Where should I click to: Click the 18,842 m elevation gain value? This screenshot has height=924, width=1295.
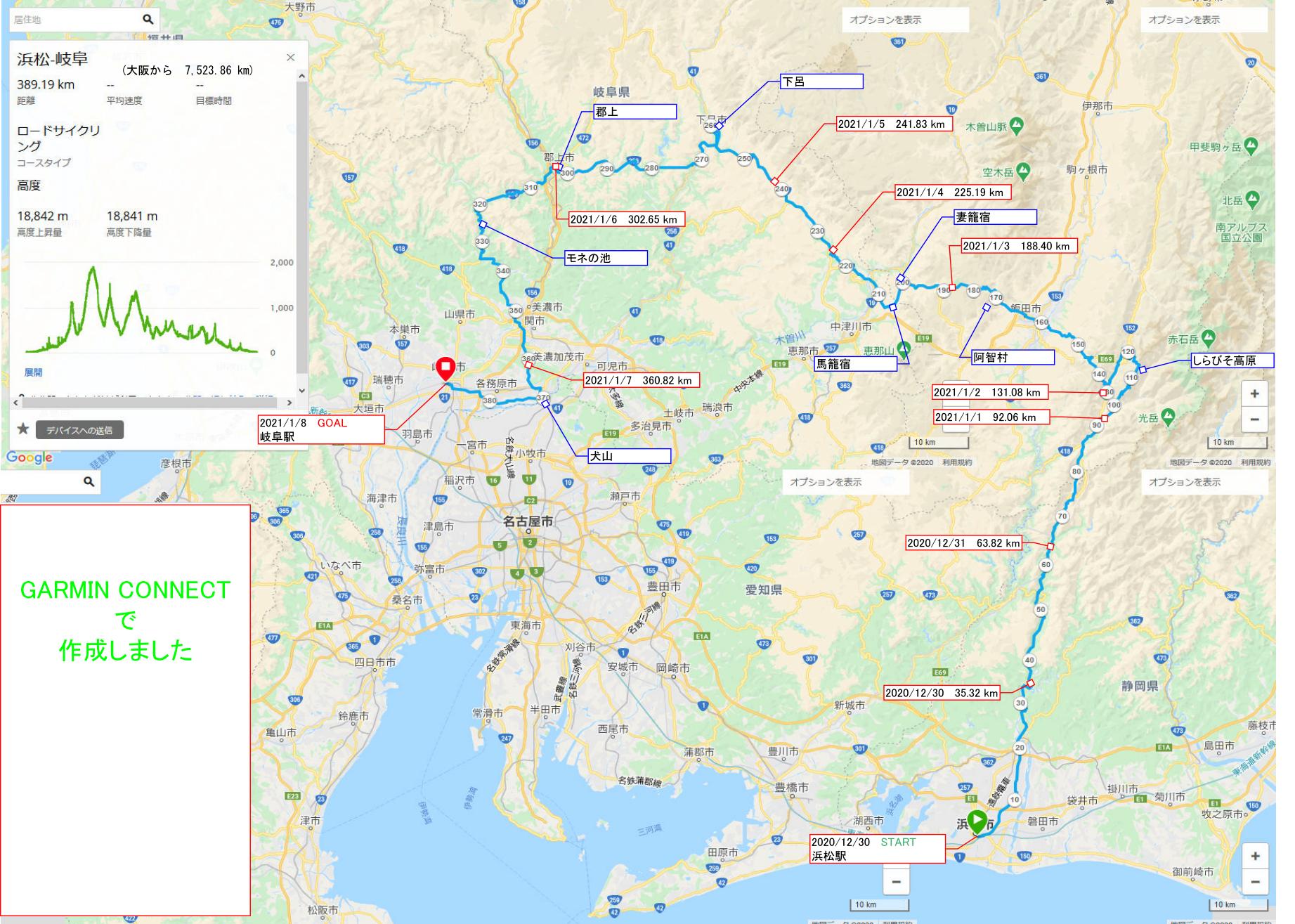[43, 216]
